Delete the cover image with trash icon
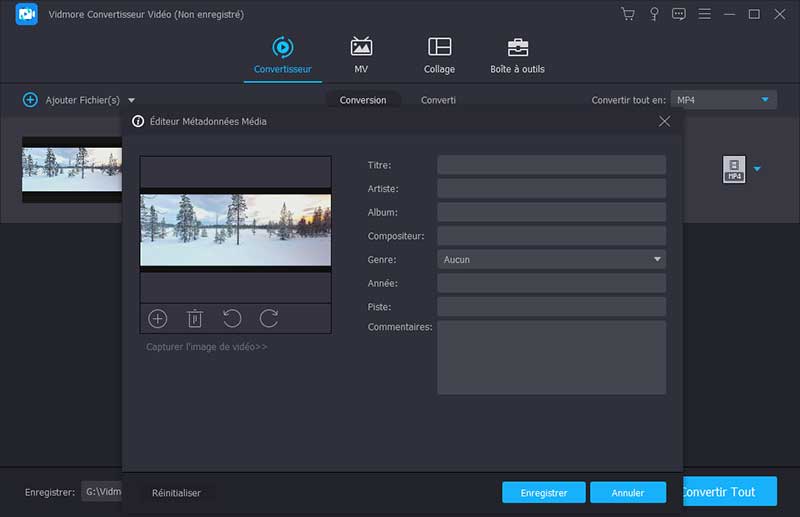This screenshot has height=517, width=800. pos(195,319)
